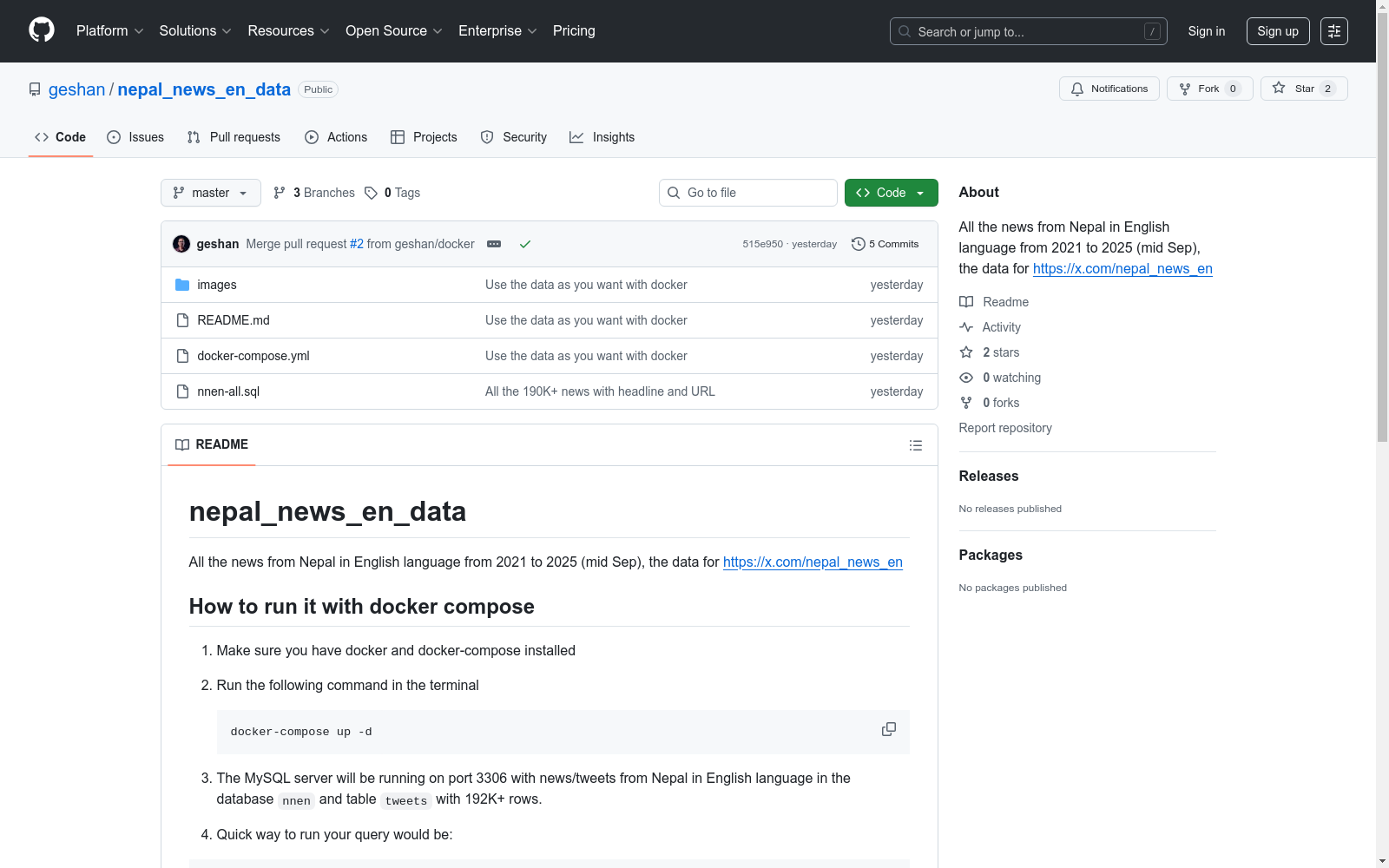Click the forks icon in About
The width and height of the screenshot is (1389, 868).
(966, 403)
